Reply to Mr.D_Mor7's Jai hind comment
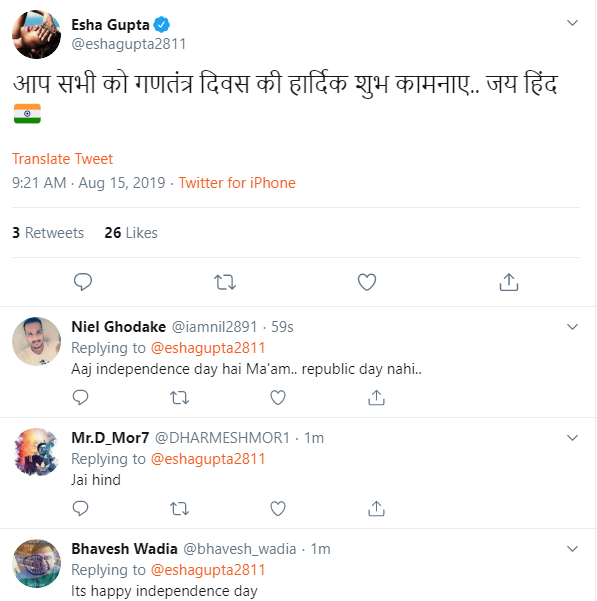This screenshot has width=597, height=601. click(x=80, y=509)
